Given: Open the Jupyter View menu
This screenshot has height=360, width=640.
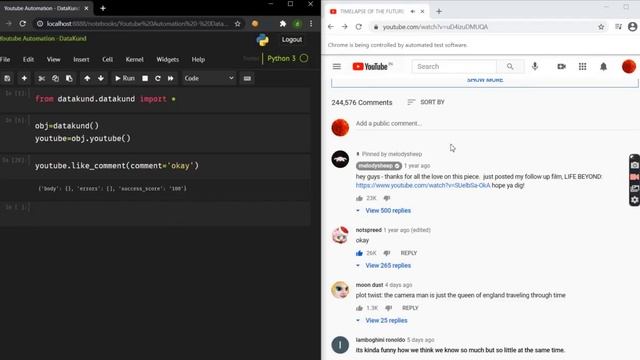Looking at the screenshot, I should pos(53,60).
